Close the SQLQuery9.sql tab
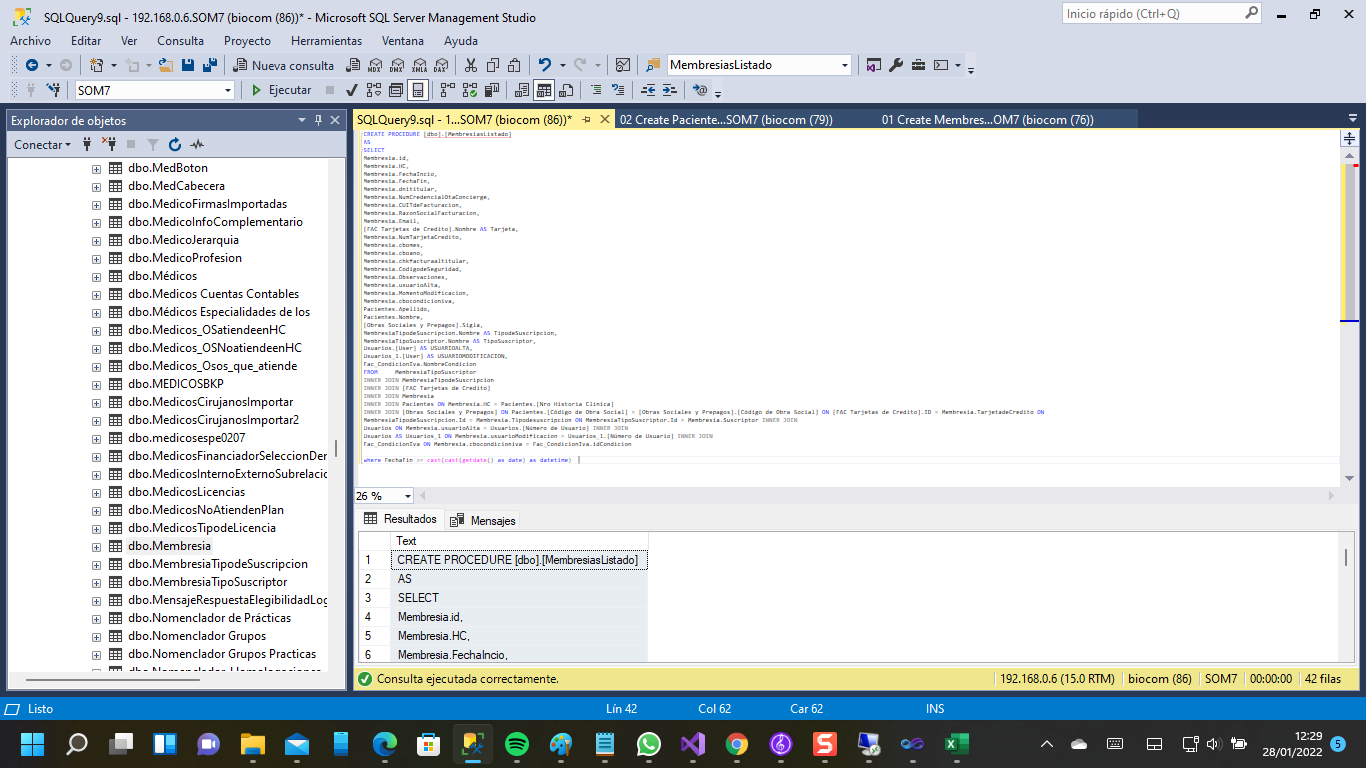 (x=604, y=120)
